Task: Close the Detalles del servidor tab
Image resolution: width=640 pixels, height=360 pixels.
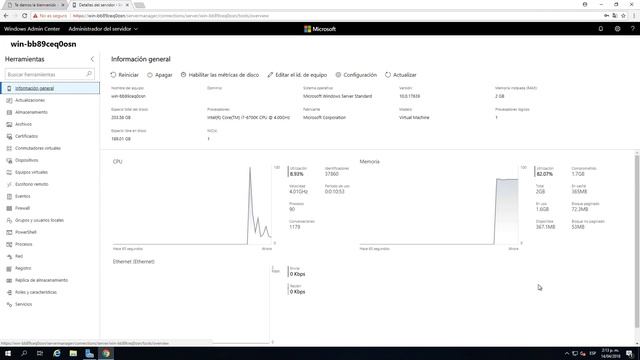Action: [x=127, y=5]
